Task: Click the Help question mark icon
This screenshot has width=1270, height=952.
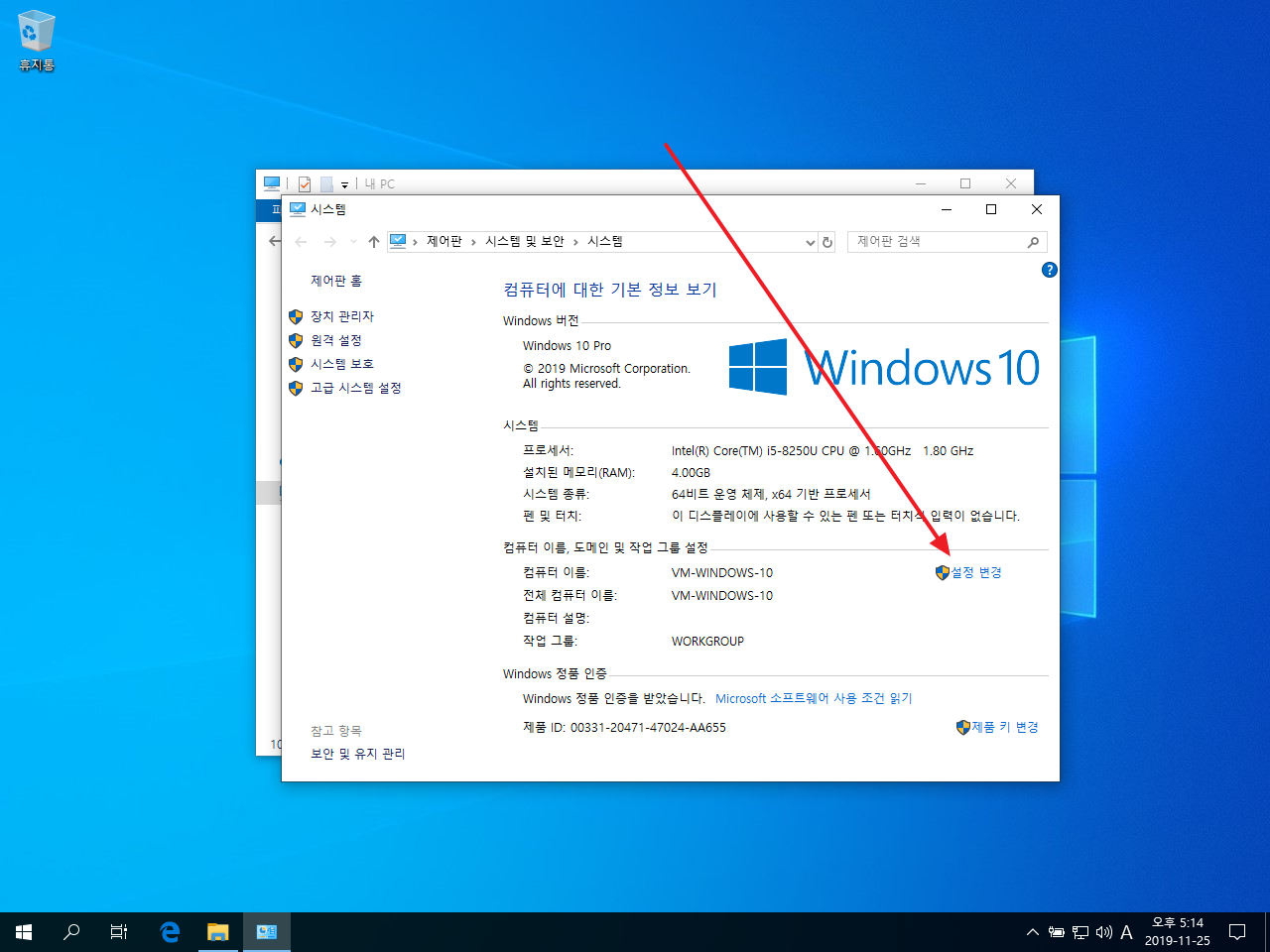Action: coord(1049,269)
